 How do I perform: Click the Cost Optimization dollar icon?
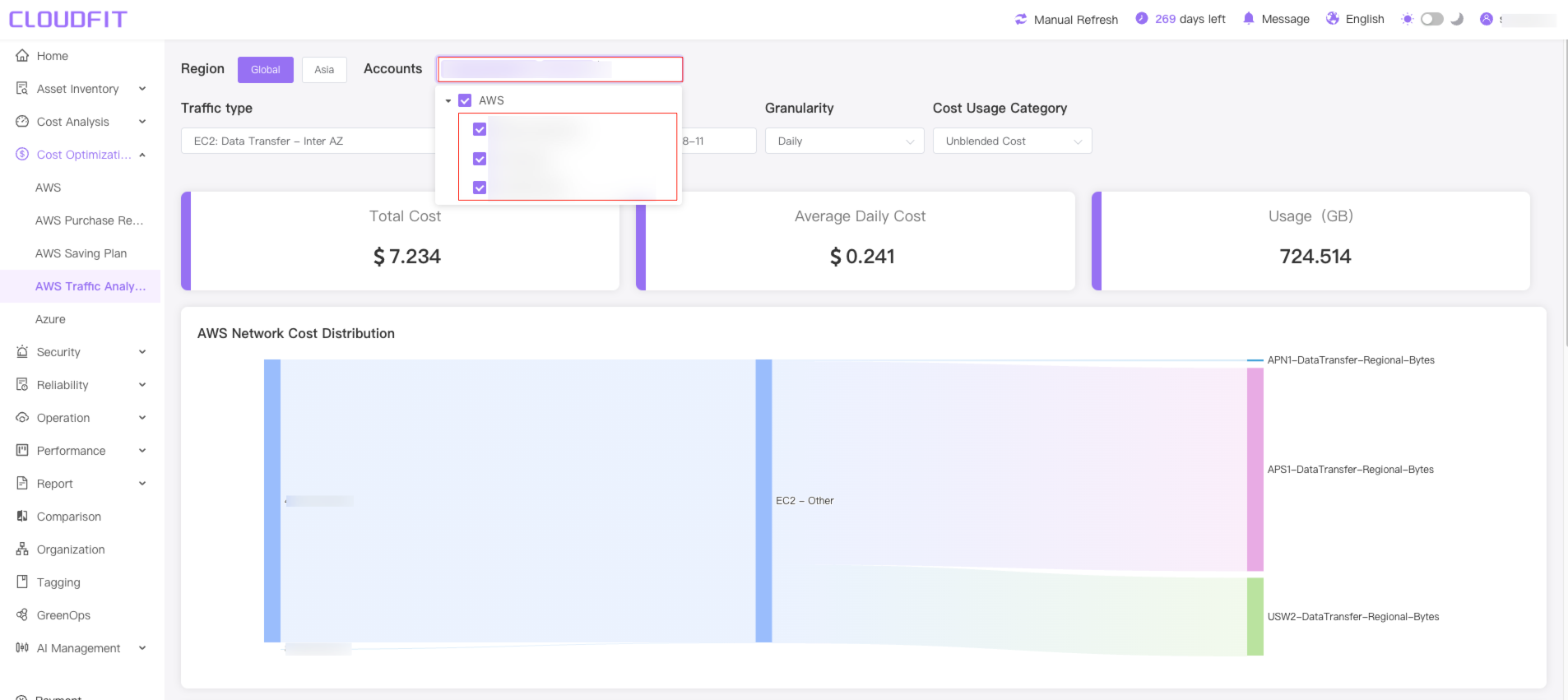(x=22, y=154)
